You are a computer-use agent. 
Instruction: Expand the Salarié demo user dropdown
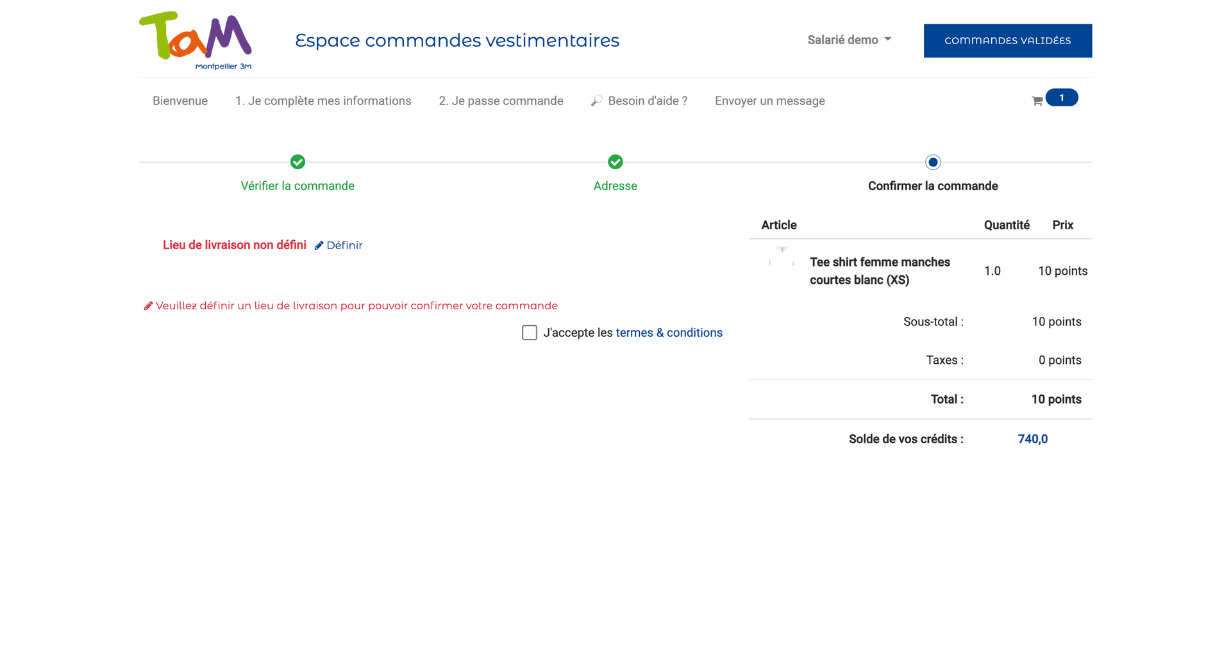(849, 40)
